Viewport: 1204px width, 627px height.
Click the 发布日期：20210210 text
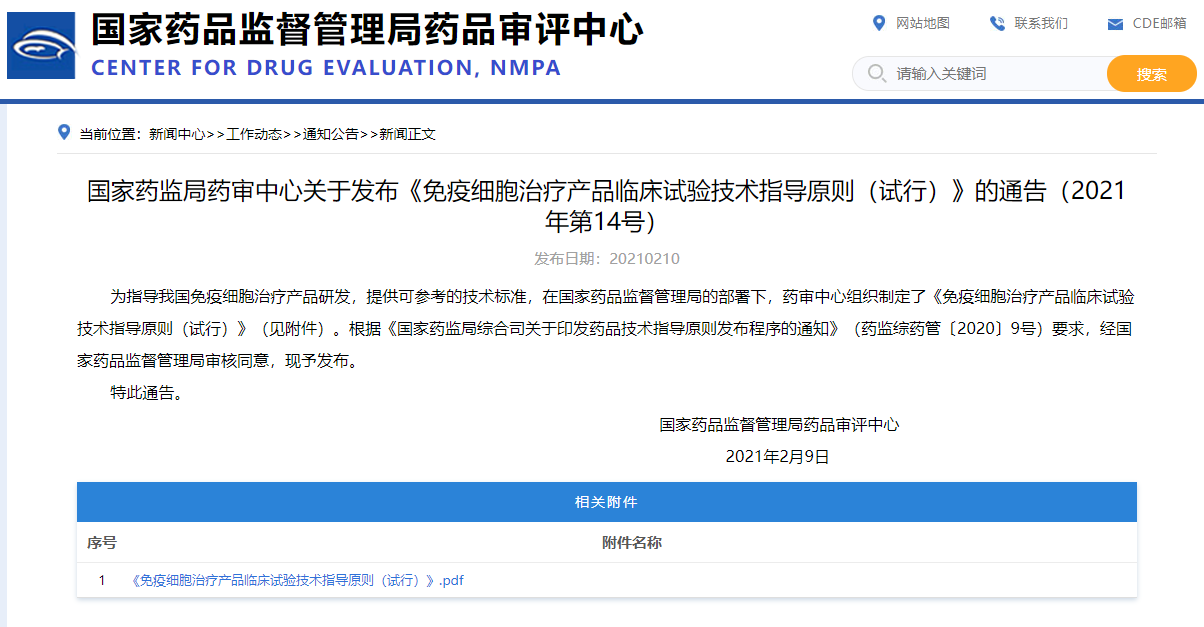pos(606,259)
